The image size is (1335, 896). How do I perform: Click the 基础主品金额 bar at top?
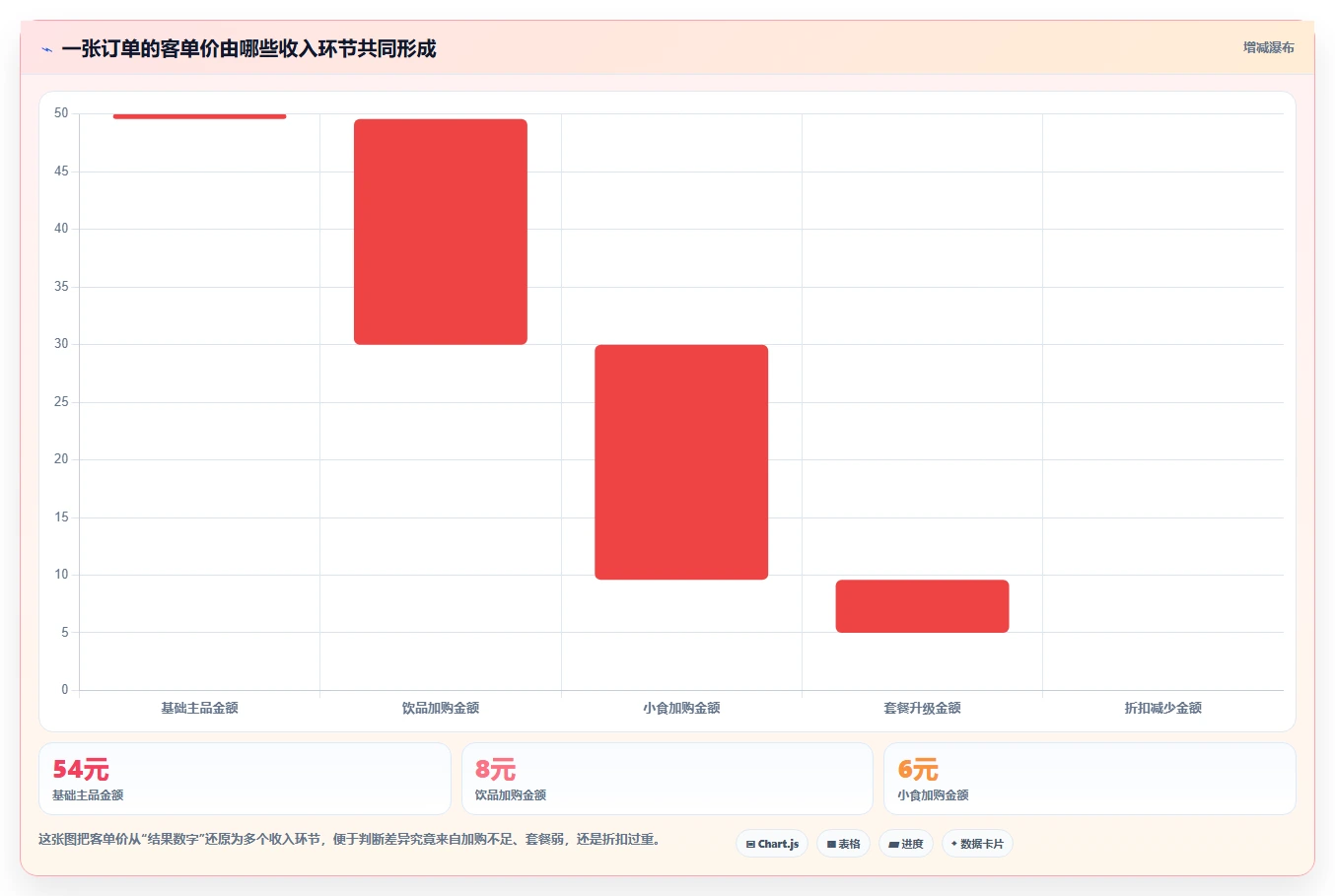coord(199,115)
